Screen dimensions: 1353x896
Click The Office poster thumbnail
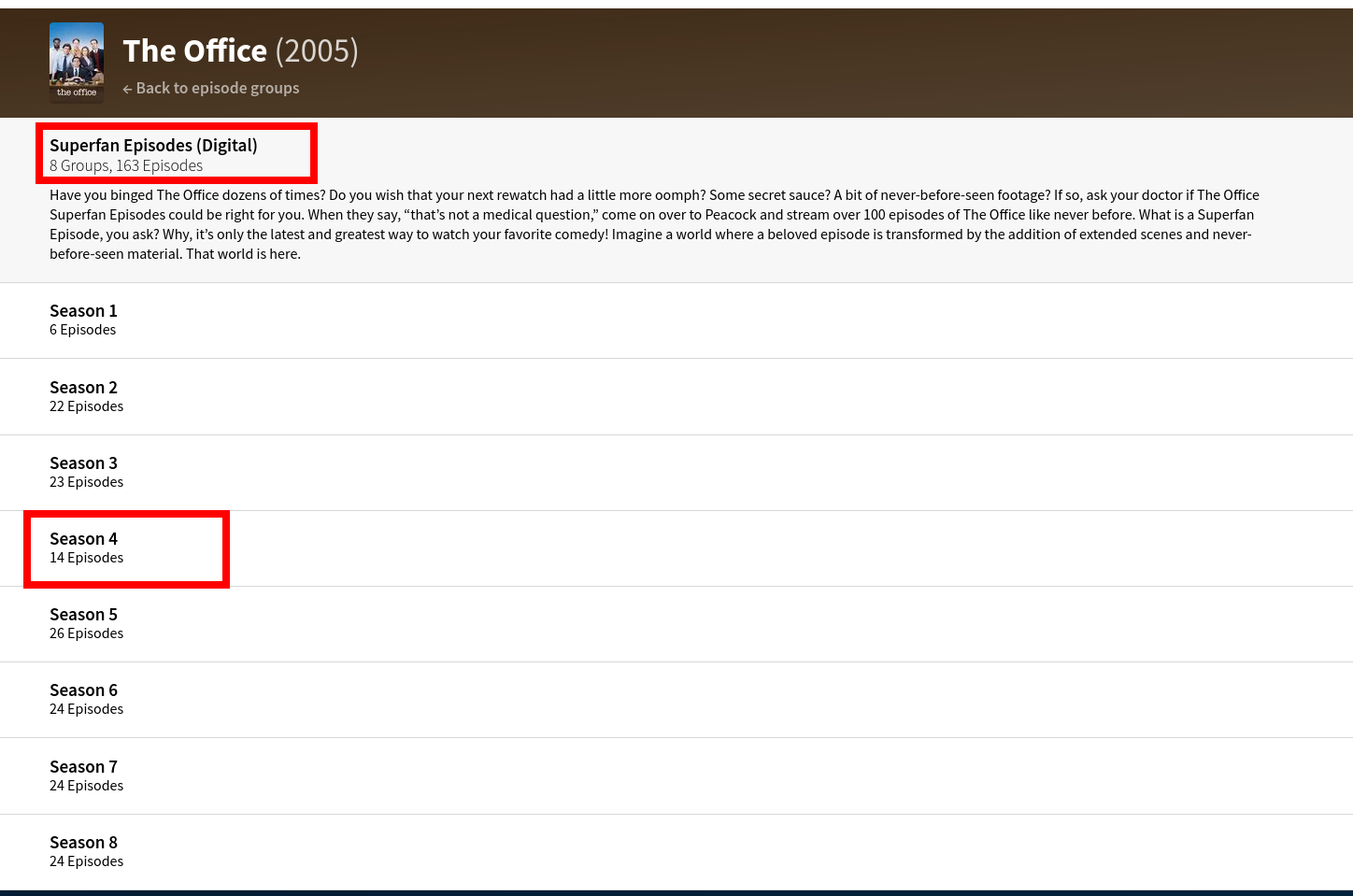pyautogui.click(x=77, y=62)
